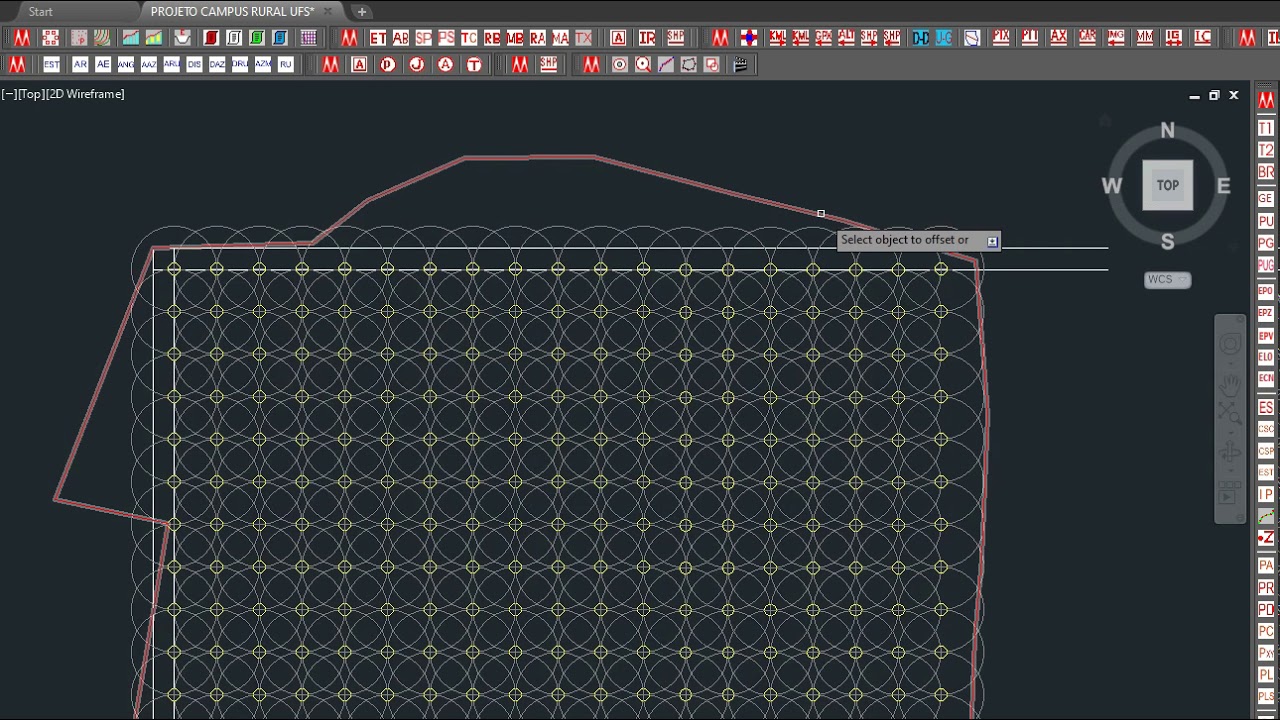
Task: Click the ANG toolbar icon
Action: [126, 64]
